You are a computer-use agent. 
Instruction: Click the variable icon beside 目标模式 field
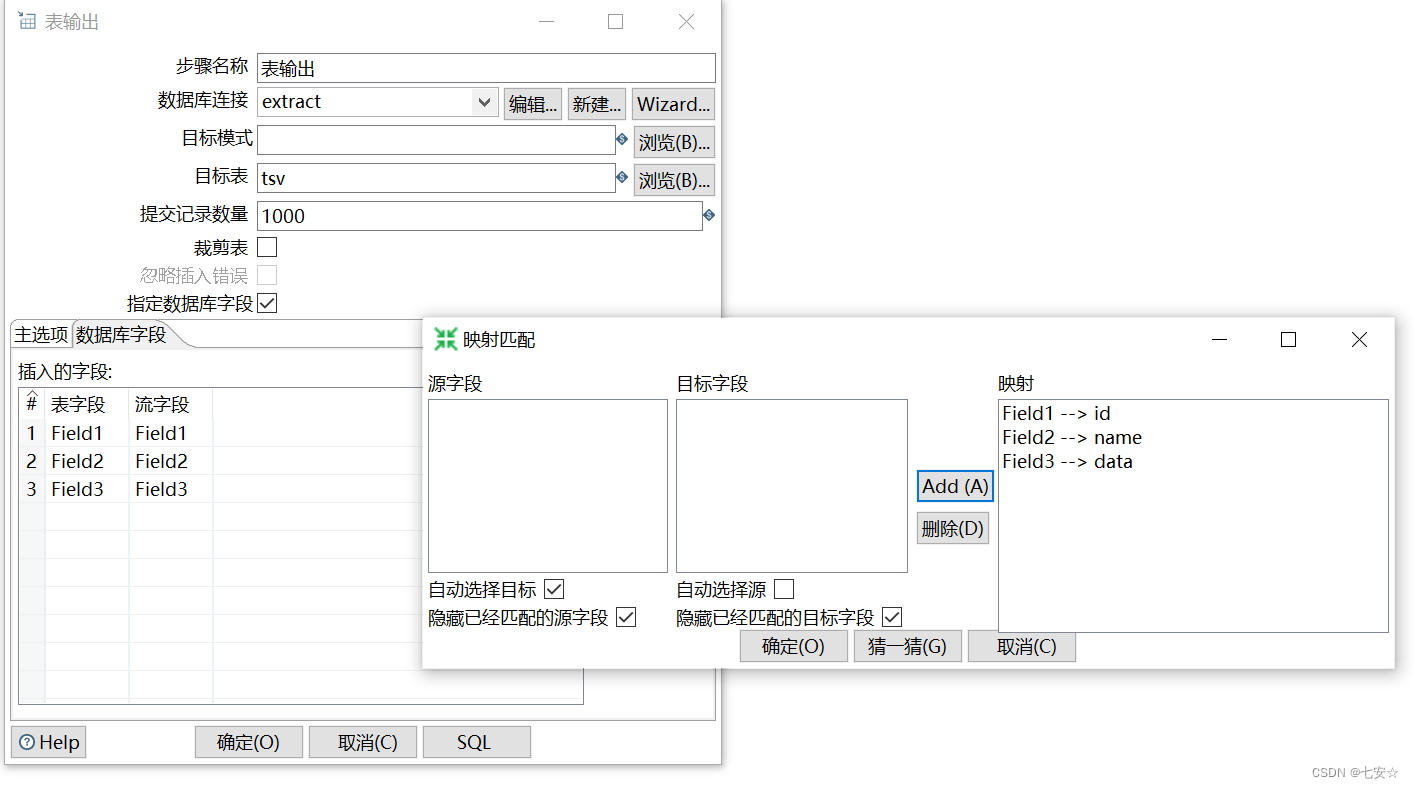(x=622, y=140)
